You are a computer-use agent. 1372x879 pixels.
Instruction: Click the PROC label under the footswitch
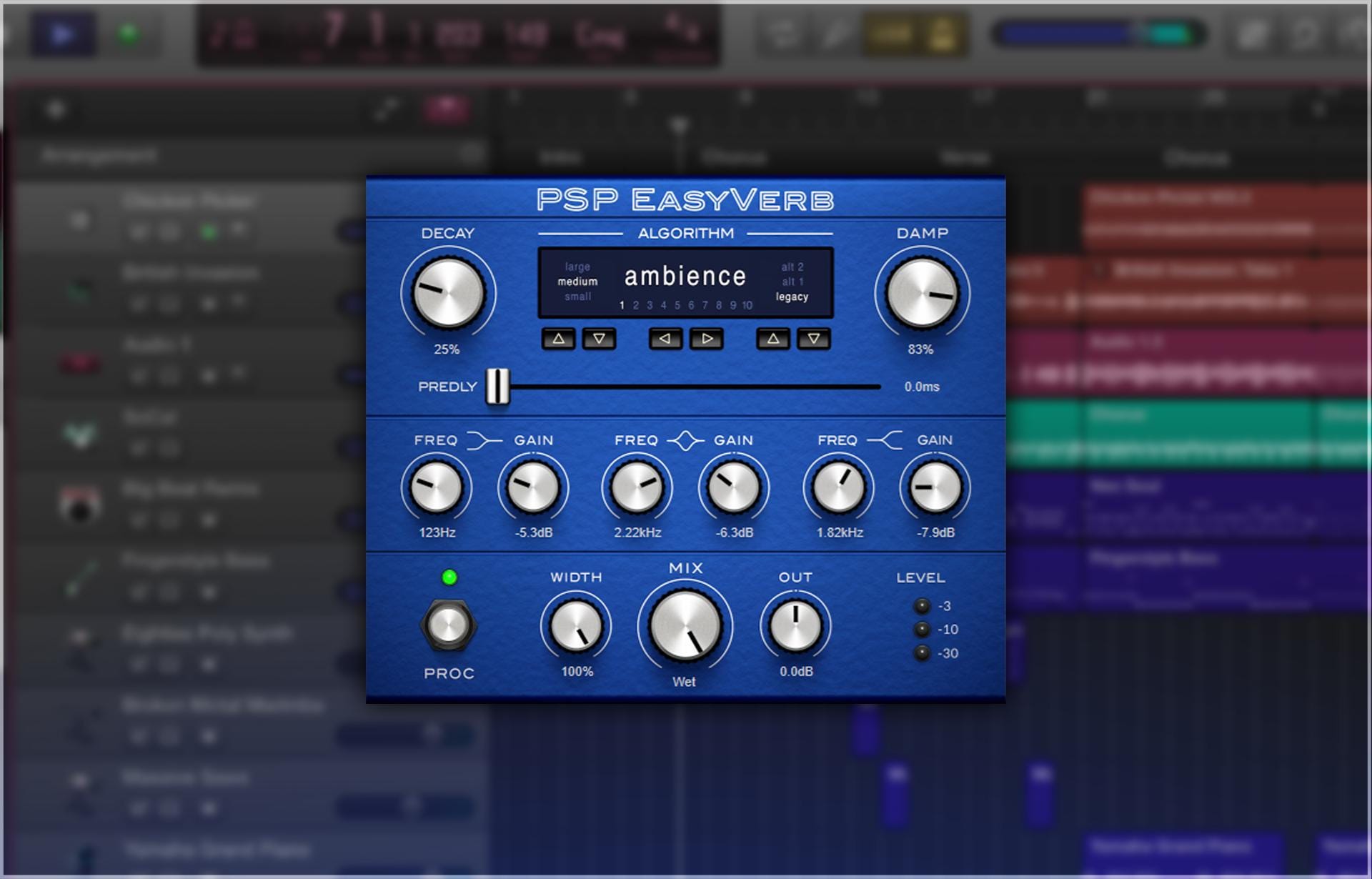click(x=449, y=673)
